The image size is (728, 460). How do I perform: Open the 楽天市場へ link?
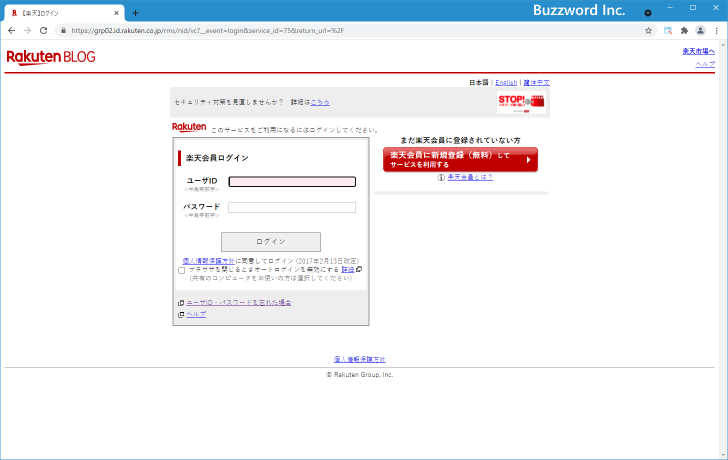point(698,51)
